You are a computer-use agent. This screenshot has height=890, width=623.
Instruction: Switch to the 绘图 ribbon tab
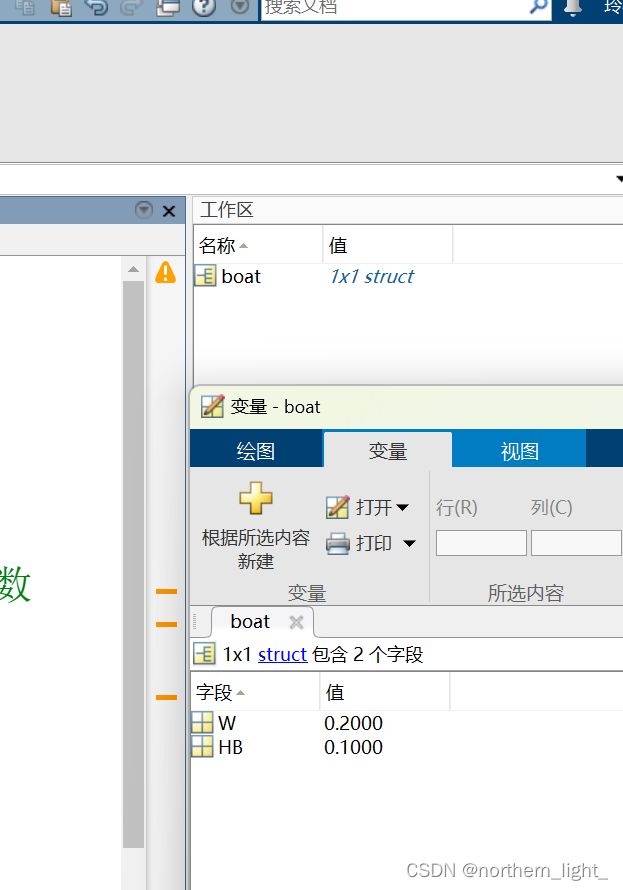tap(256, 451)
